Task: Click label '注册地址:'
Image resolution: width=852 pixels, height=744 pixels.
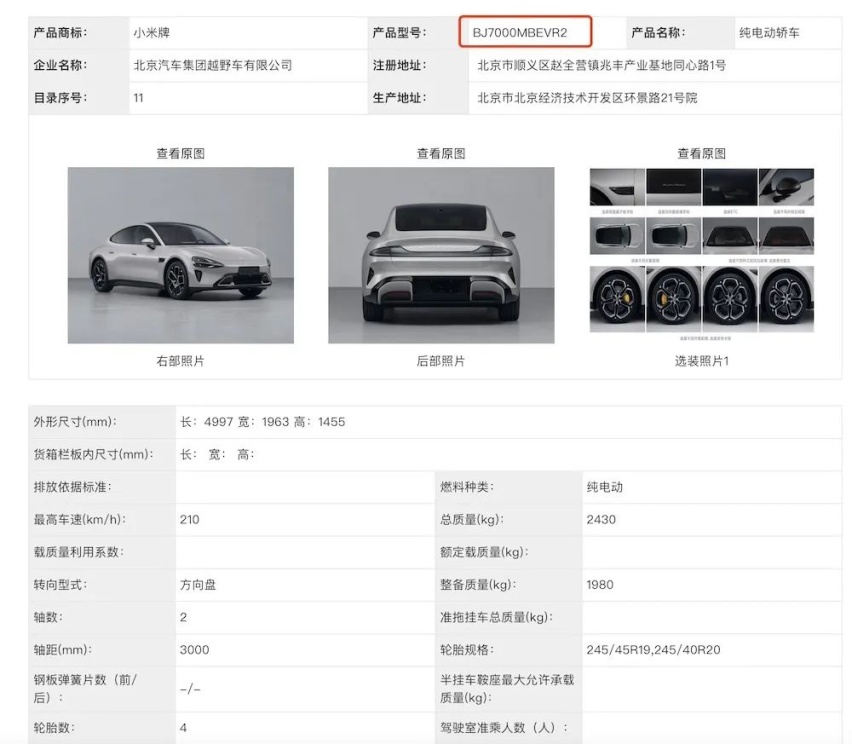Action: click(399, 65)
